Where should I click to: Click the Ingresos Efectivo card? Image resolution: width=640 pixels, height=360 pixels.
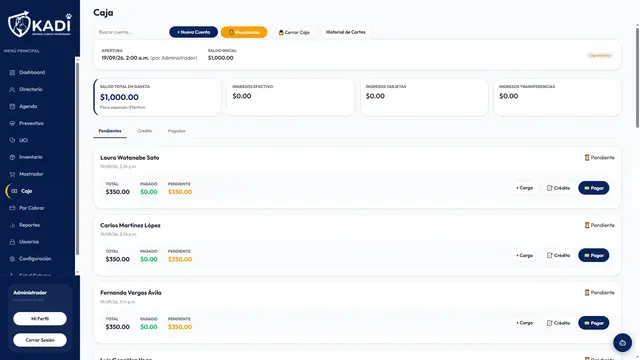click(x=291, y=97)
